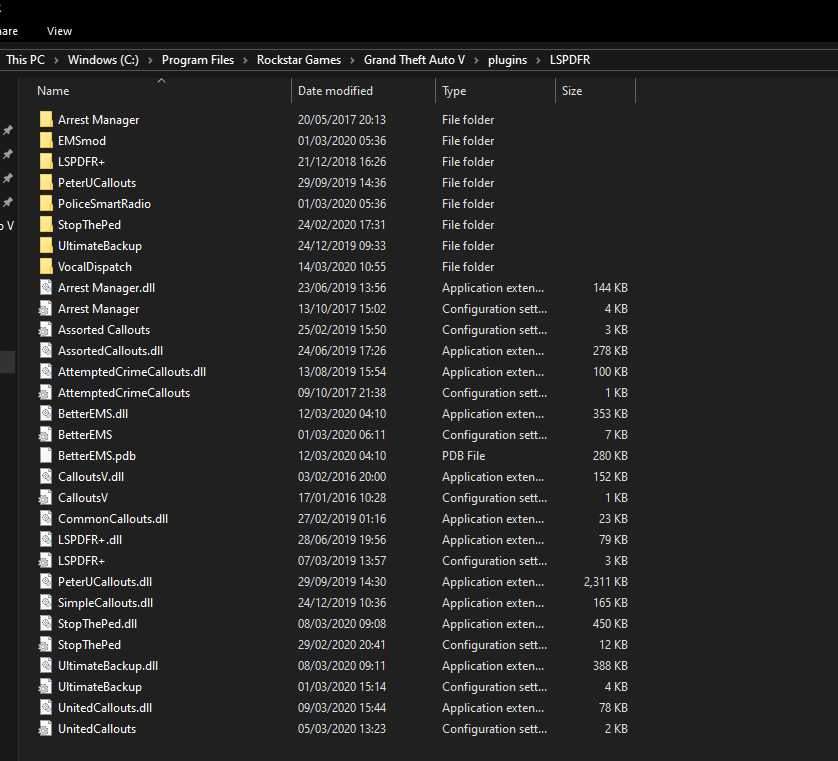Navigate to This PC breadcrumb
Screen dimensions: 838x761
25,60
